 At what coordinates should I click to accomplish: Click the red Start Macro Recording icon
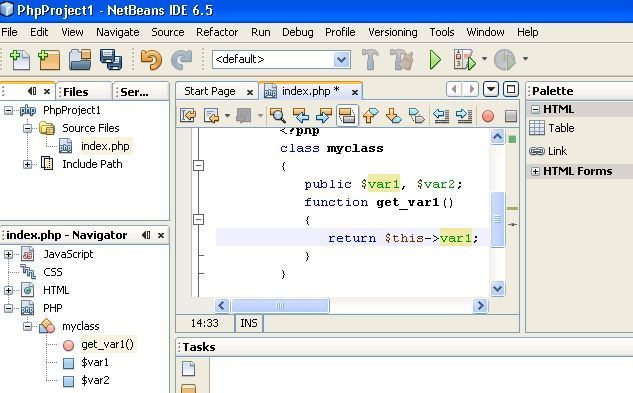coord(488,116)
